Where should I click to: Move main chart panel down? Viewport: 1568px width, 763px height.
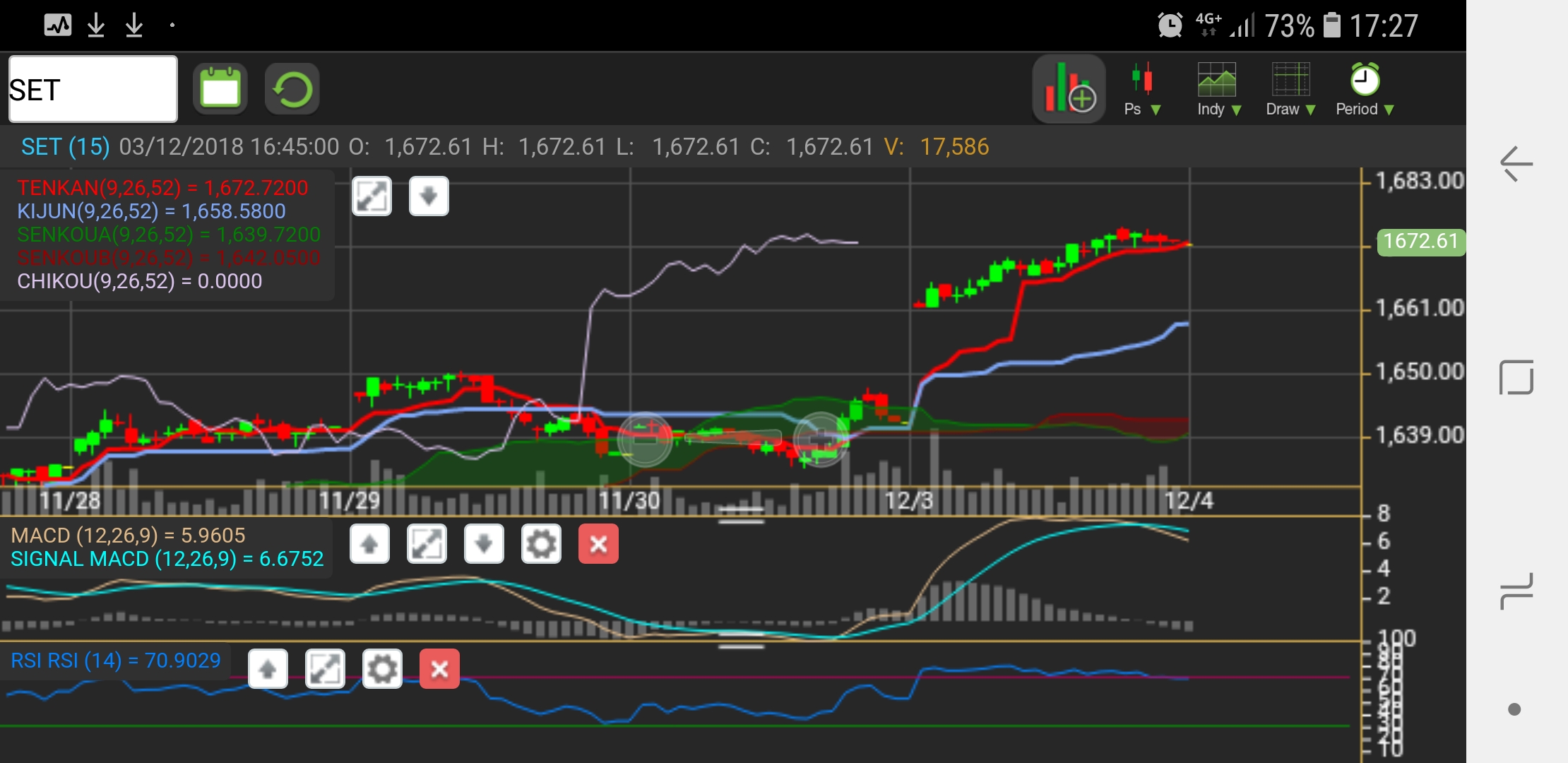point(429,196)
